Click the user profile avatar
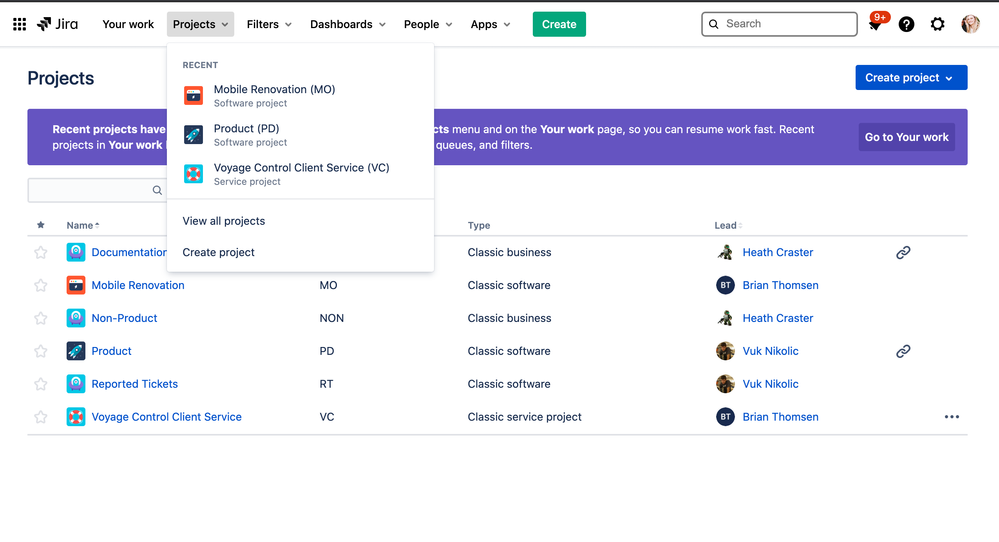999x542 pixels. (x=970, y=24)
